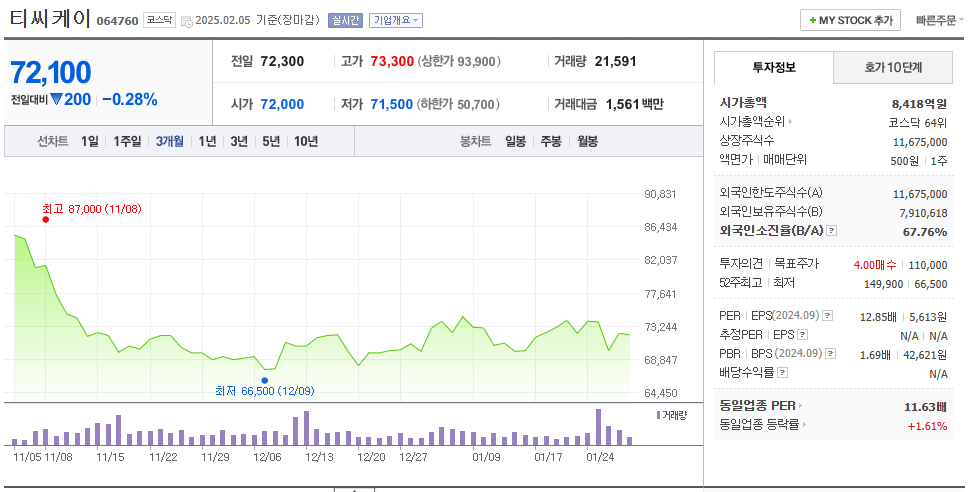The image size is (969, 492).
Task: Select the 1주일 line chart period
Action: [x=127, y=142]
